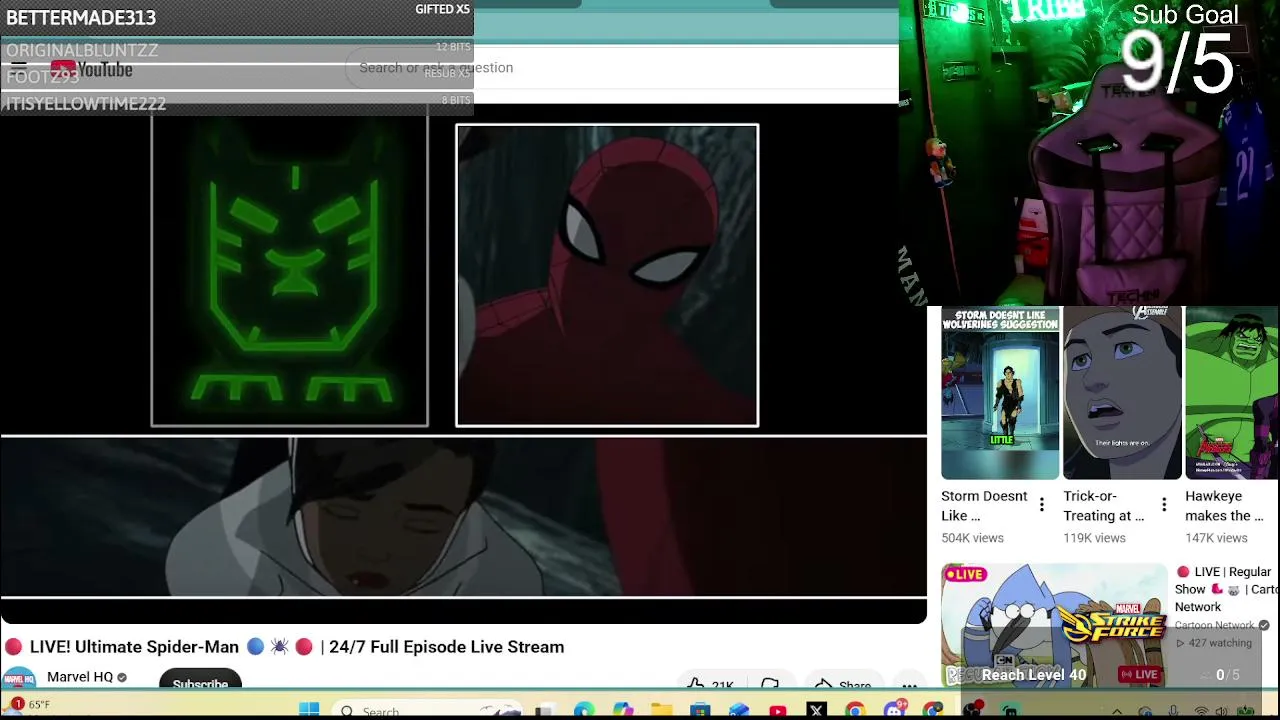Open the 'Storm Doesnt Like' Short thumbnail
The height and width of the screenshot is (720, 1280).
coord(1000,394)
